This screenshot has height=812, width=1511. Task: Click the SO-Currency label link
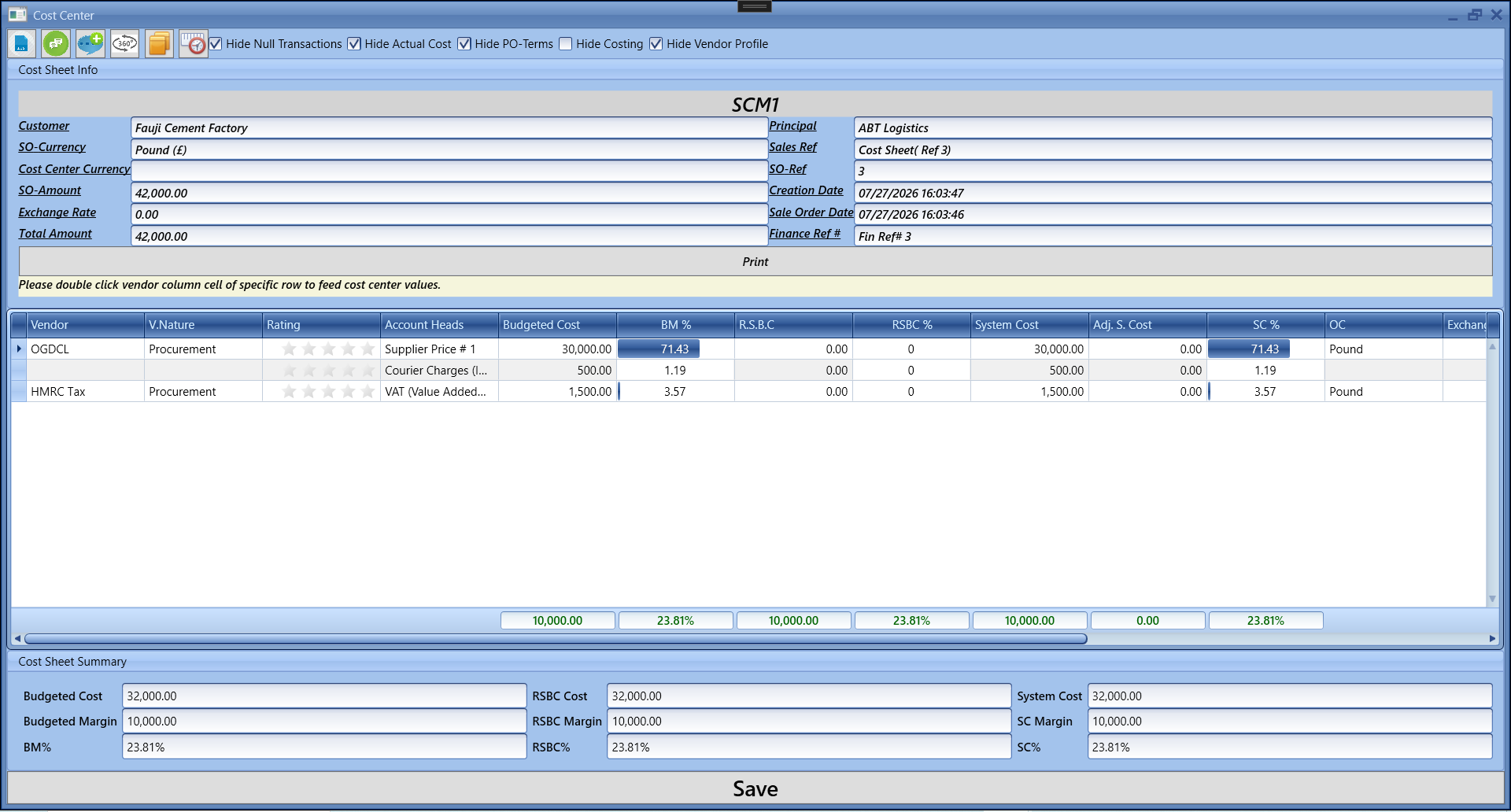point(52,147)
